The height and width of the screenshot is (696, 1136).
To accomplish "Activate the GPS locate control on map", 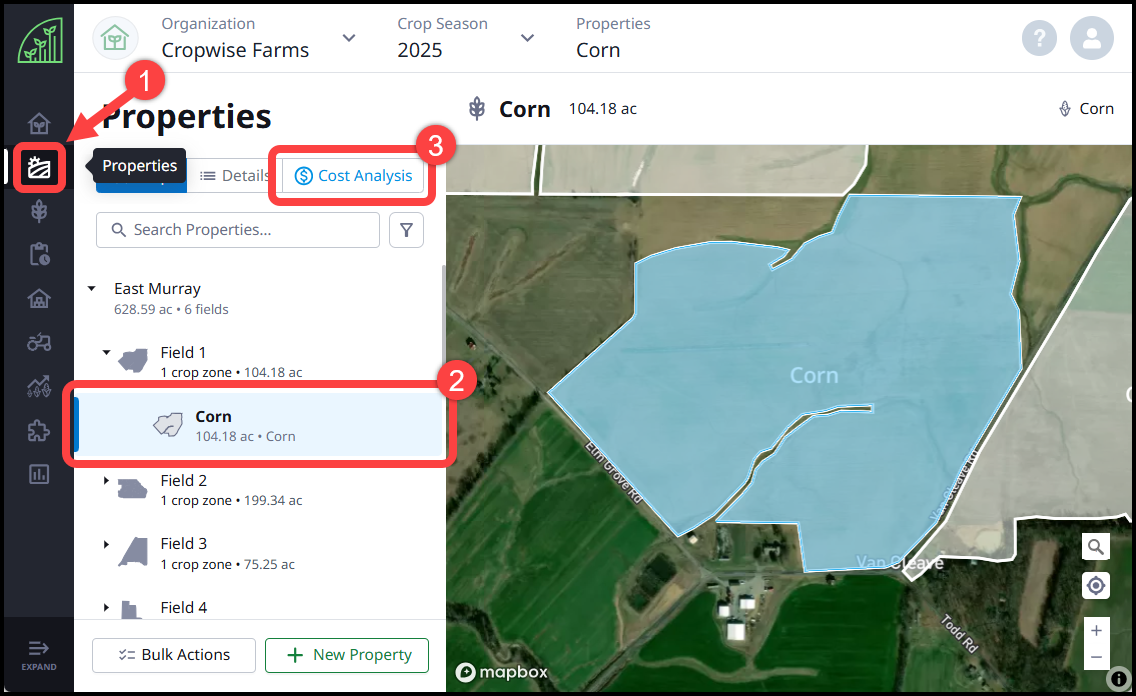I will [x=1096, y=585].
